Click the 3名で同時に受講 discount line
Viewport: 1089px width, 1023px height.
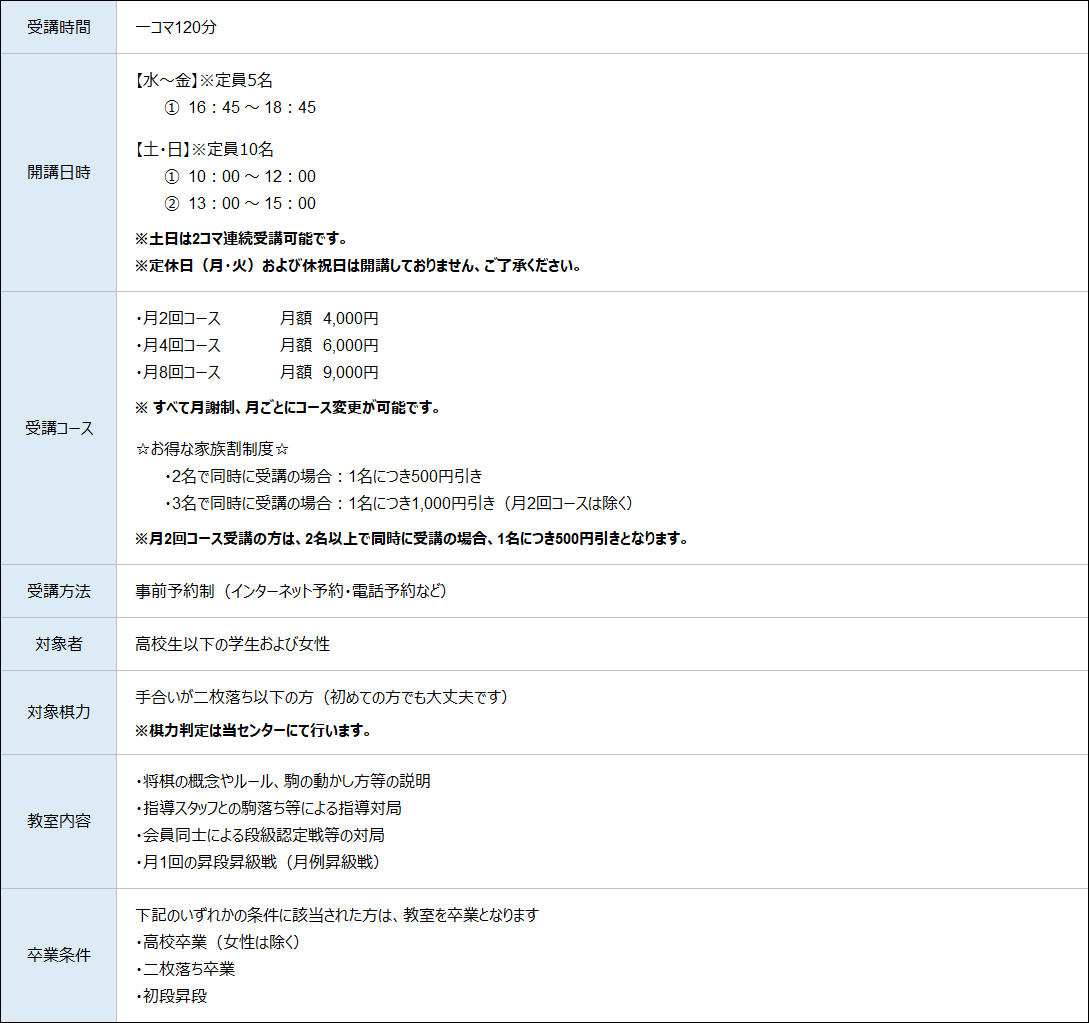click(398, 503)
